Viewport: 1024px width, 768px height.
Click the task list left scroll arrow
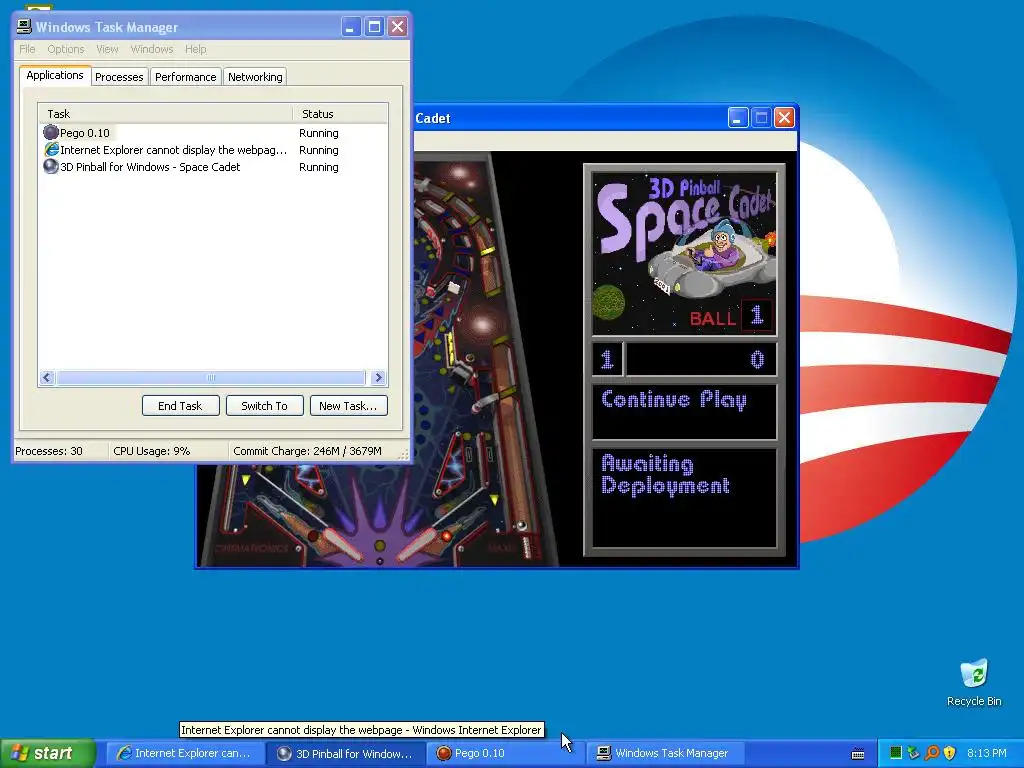click(x=47, y=377)
